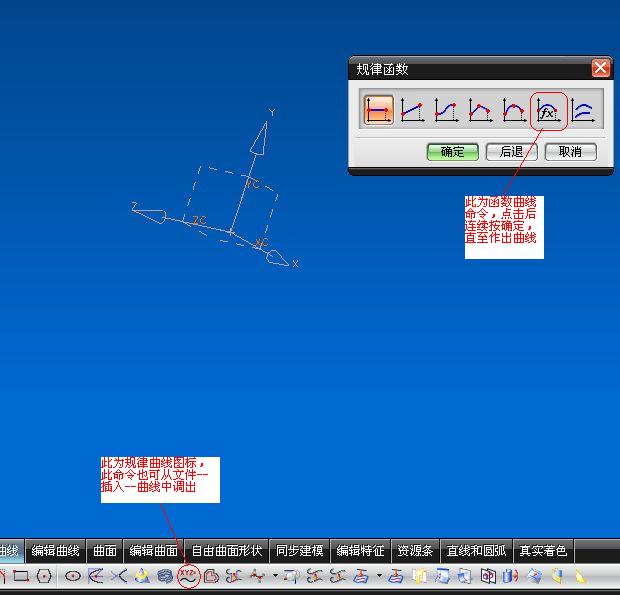Click the yellow pencil-shaped icon at the toolbar's right end

[580, 576]
